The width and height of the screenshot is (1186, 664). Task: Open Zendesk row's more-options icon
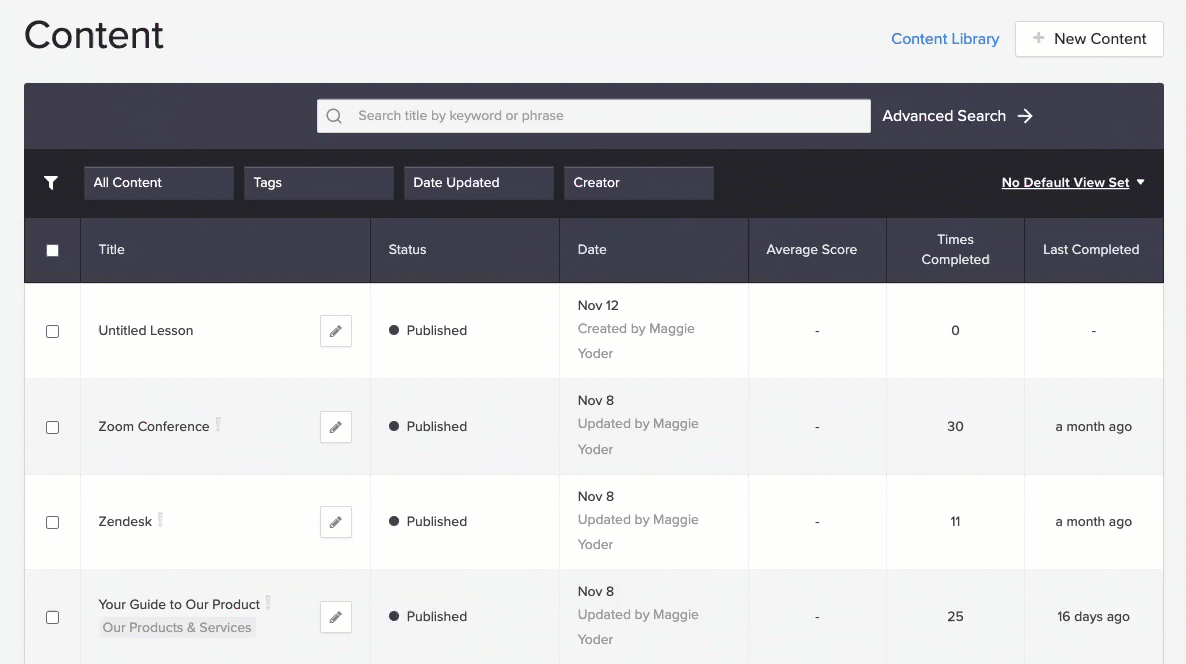point(160,520)
